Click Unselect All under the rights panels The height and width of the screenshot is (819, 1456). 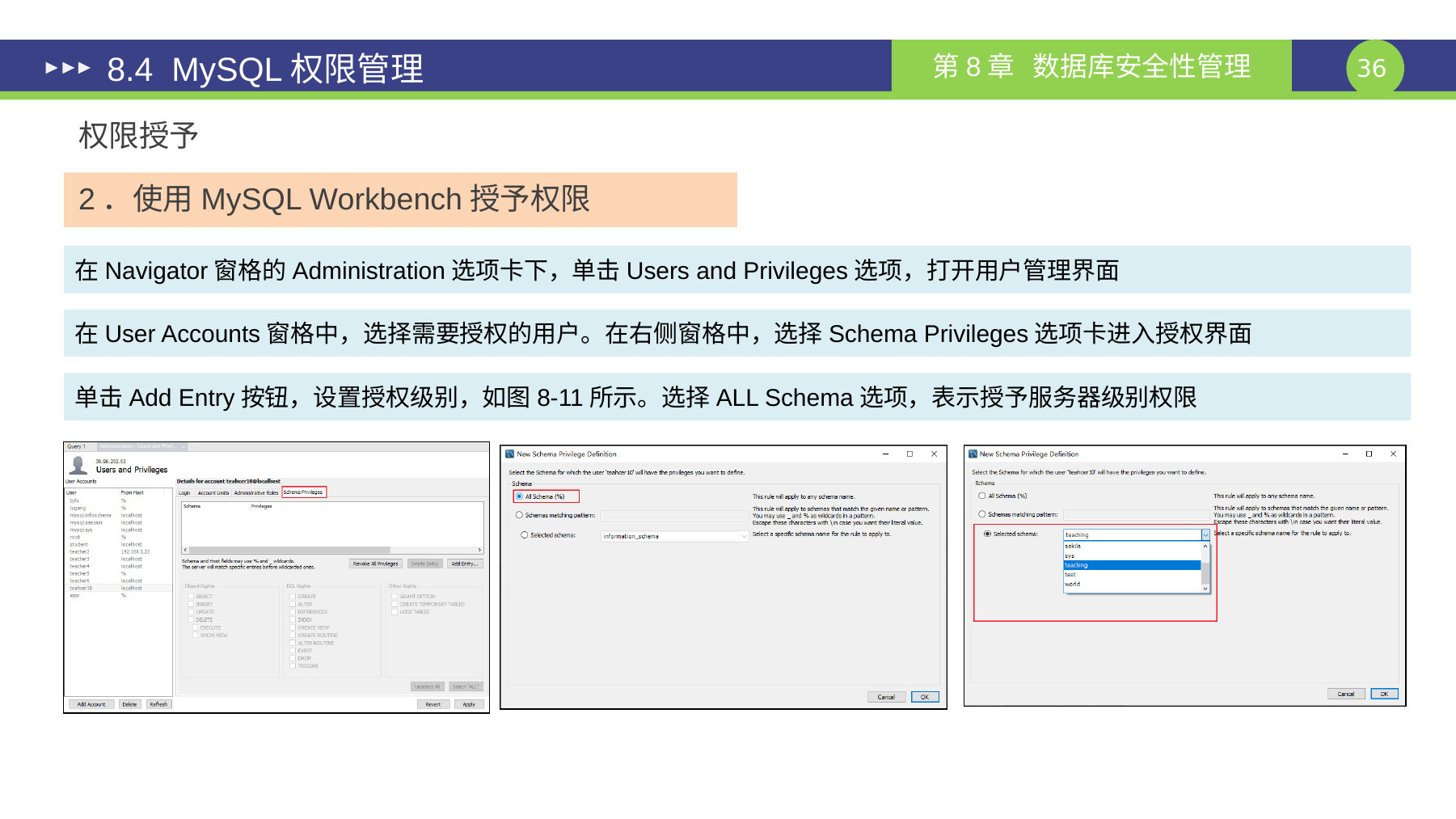coord(427,686)
